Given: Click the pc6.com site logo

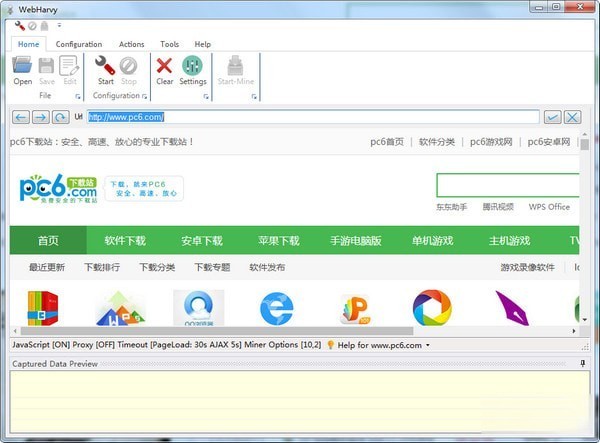Looking at the screenshot, I should tap(59, 188).
